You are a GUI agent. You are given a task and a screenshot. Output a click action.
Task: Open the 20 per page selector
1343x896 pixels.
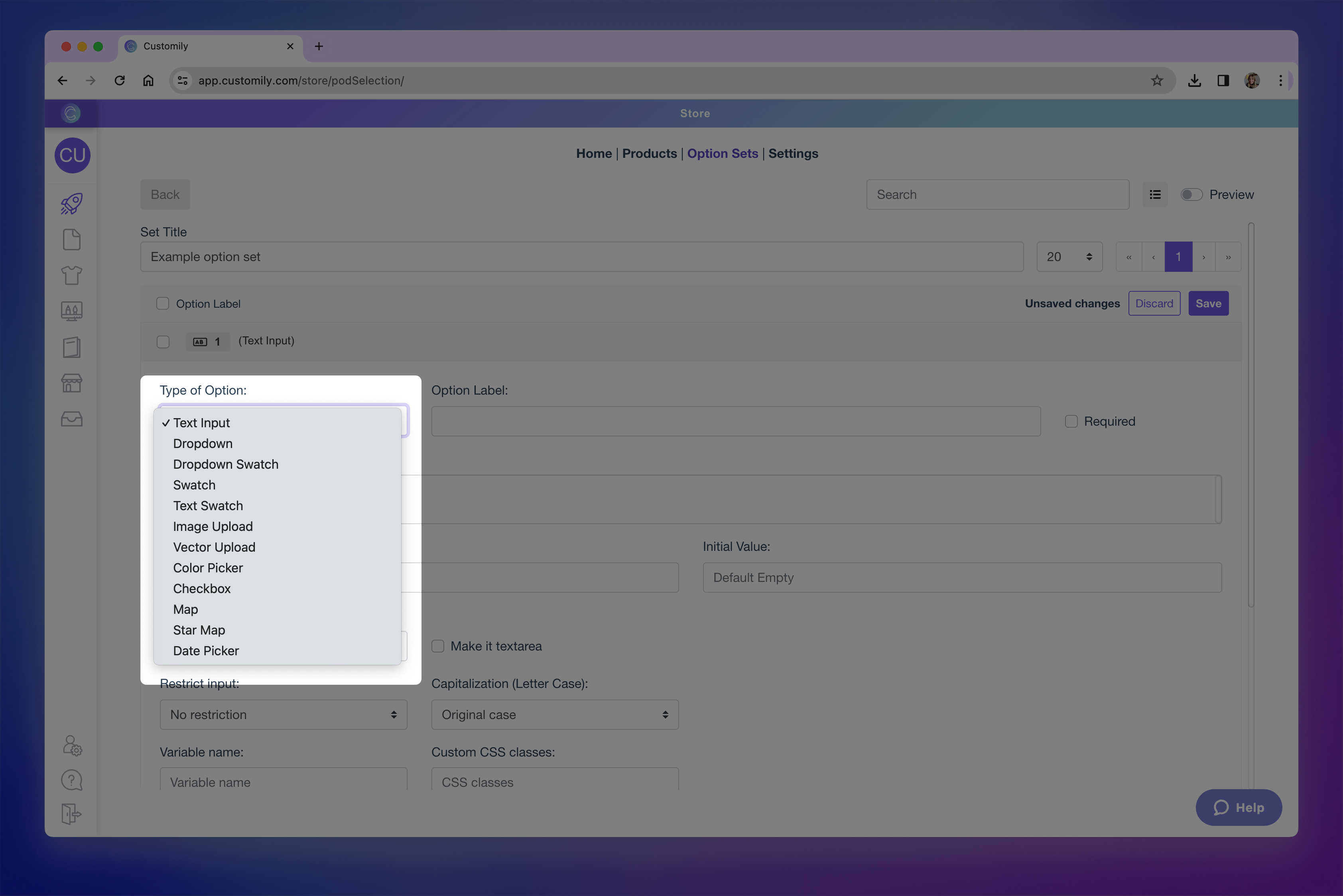[x=1069, y=257]
